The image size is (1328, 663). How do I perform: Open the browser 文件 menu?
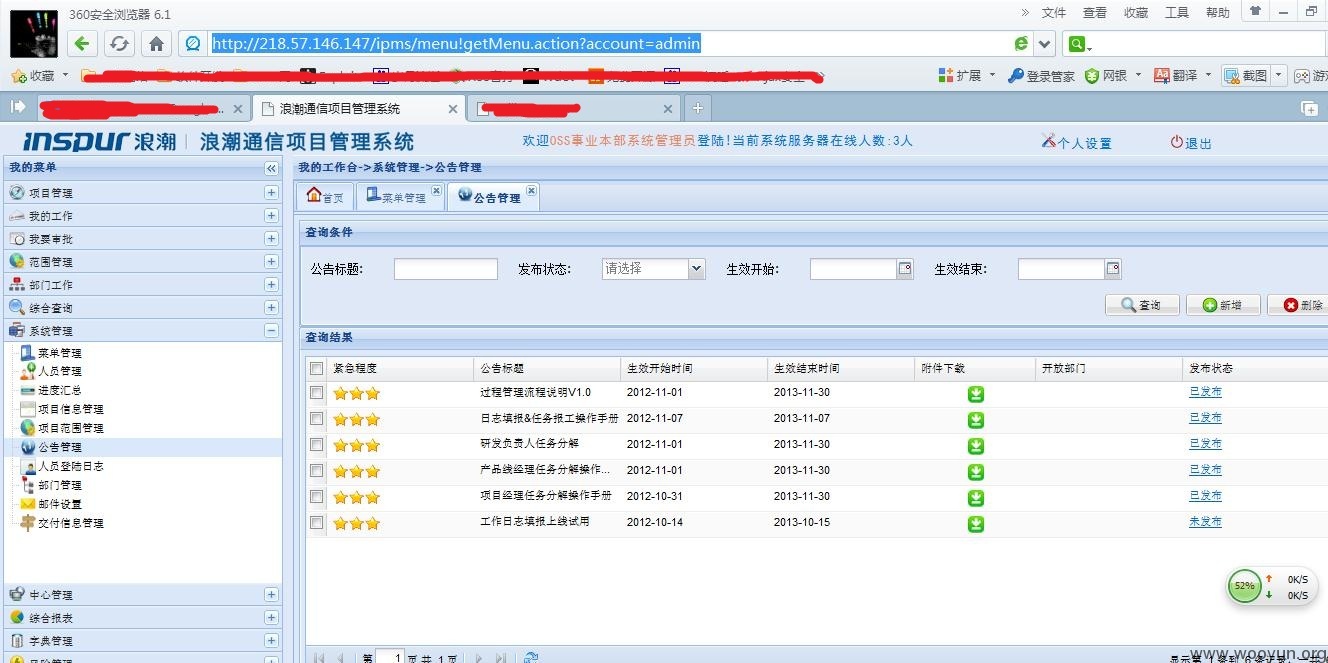(x=1054, y=12)
